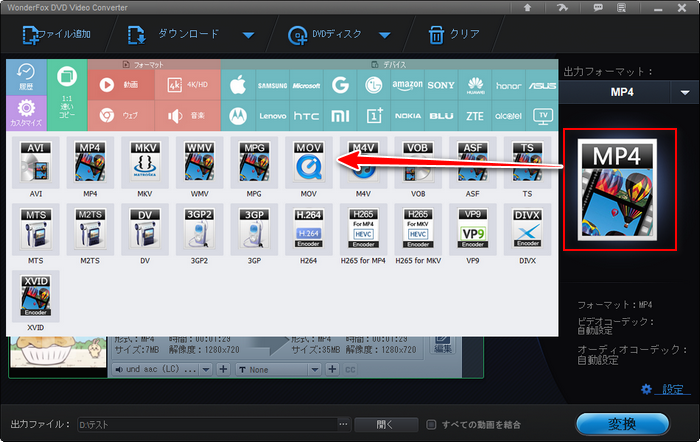This screenshot has width=700, height=442.
Task: Toggle すべての動画を結合 checkbox
Action: 431,424
